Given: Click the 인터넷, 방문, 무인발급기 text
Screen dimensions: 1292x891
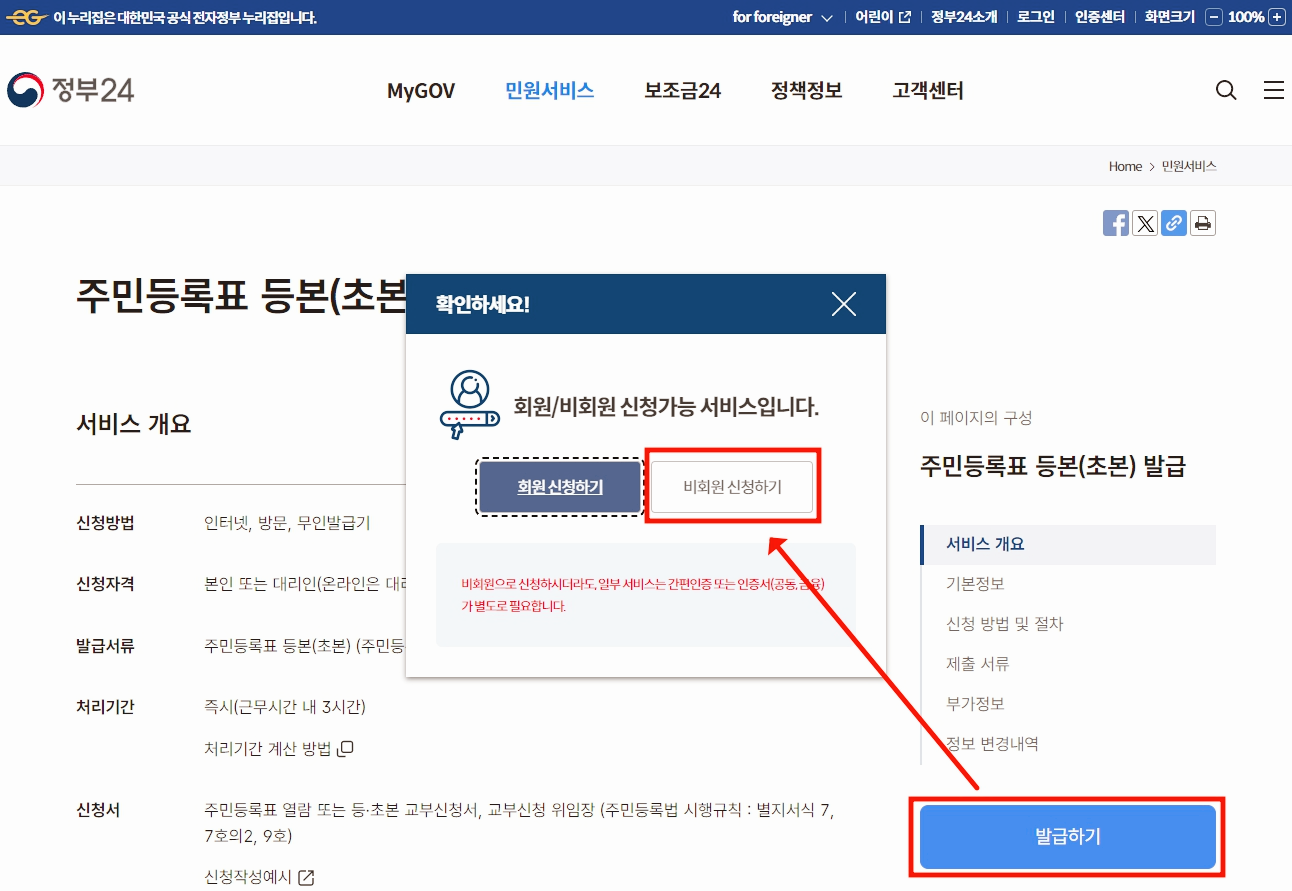Looking at the screenshot, I should (x=287, y=523).
